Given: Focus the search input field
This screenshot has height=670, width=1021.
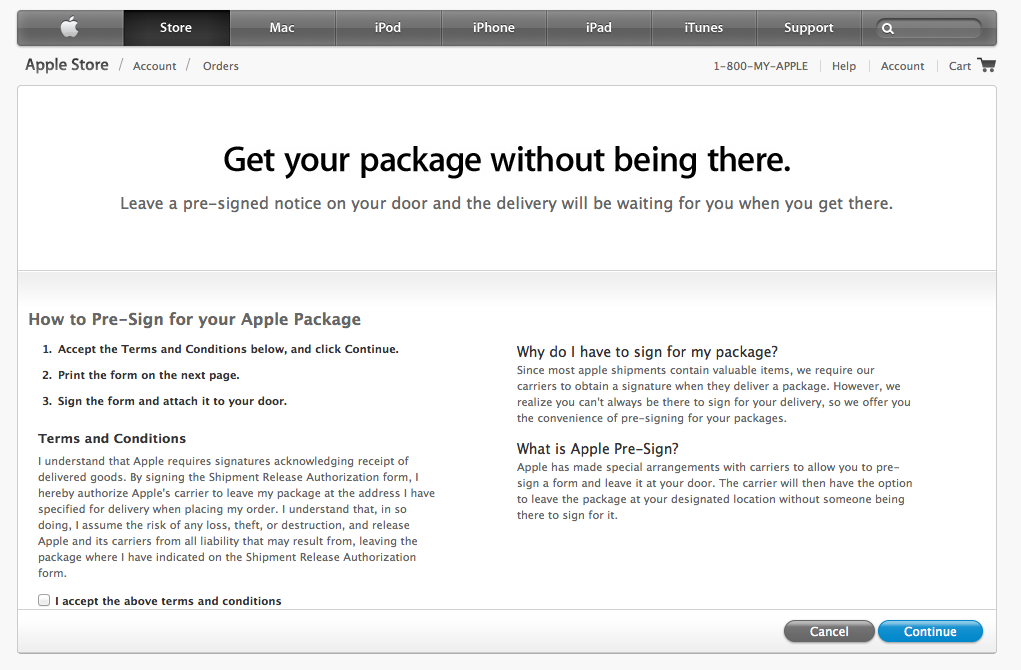Looking at the screenshot, I should pyautogui.click(x=929, y=28).
